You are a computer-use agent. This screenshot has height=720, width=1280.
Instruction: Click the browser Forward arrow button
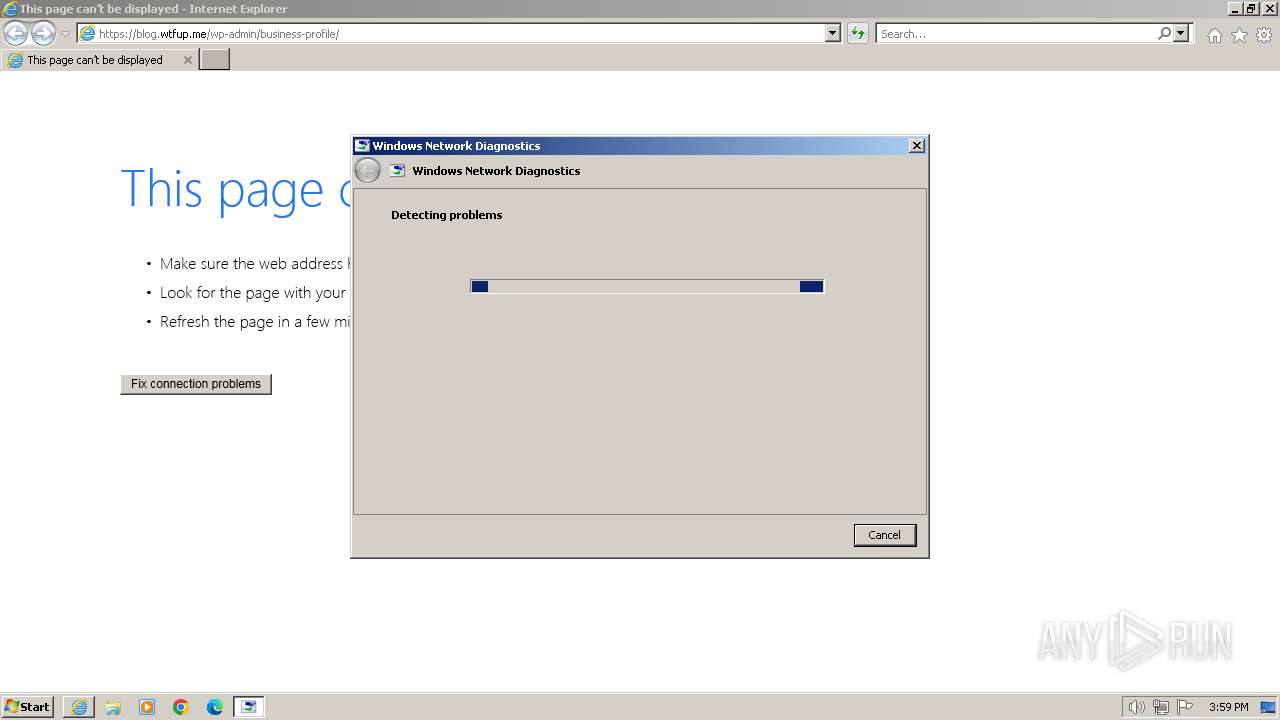tap(43, 34)
